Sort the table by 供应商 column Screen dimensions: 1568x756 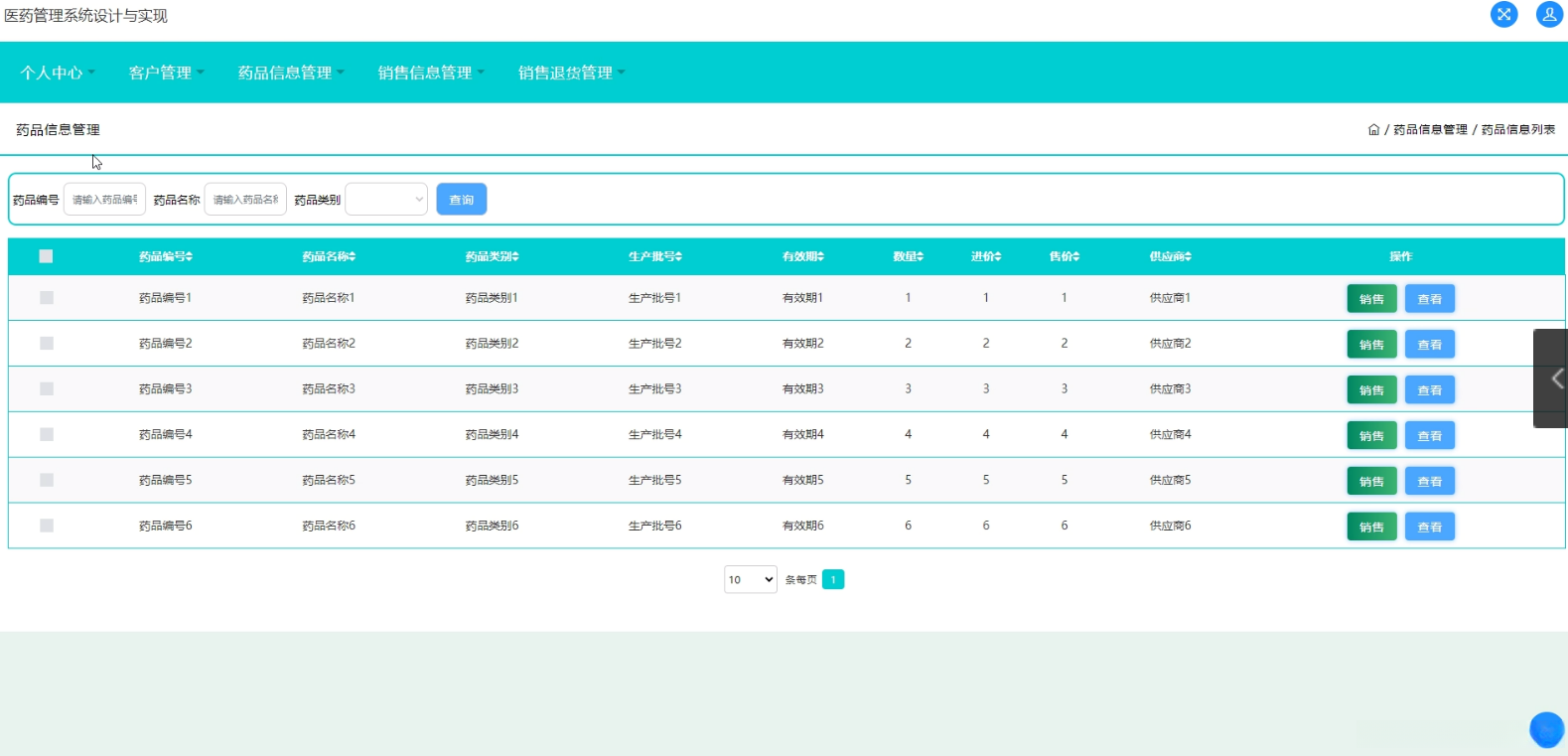1171,256
